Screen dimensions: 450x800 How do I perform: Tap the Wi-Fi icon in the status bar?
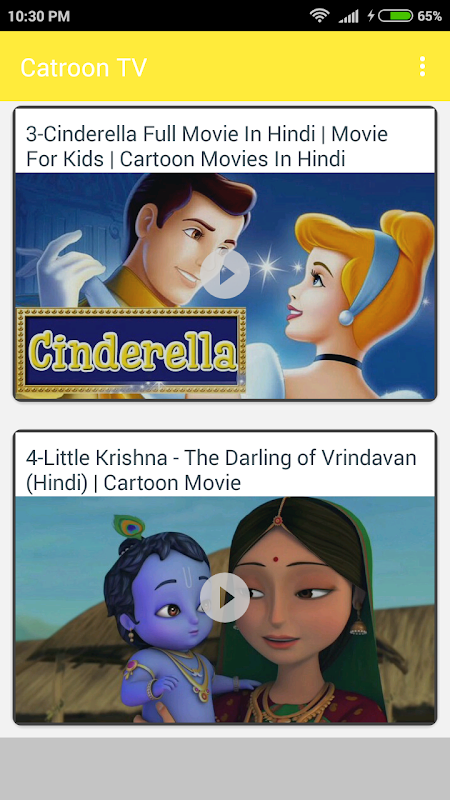tap(319, 15)
